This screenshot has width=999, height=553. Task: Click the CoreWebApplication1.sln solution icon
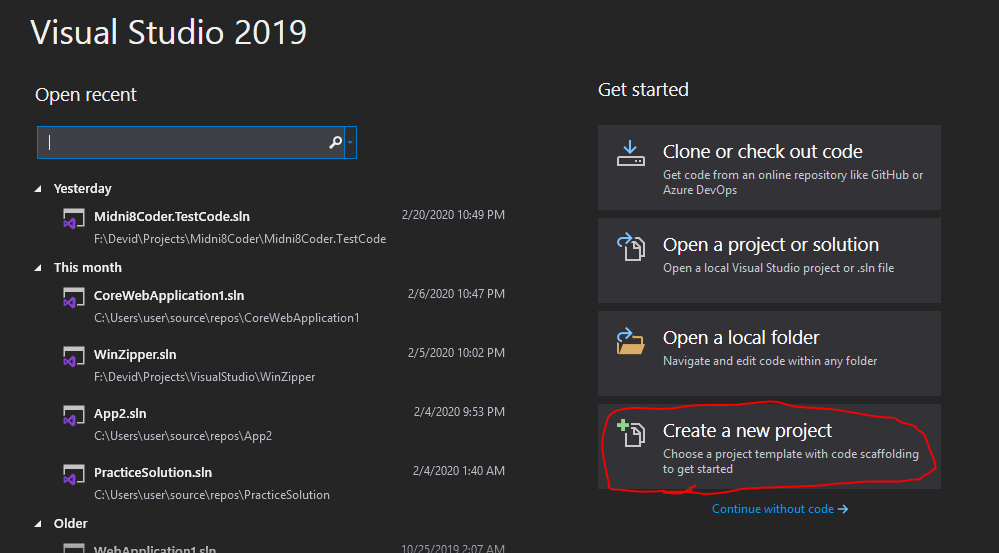pyautogui.click(x=73, y=298)
